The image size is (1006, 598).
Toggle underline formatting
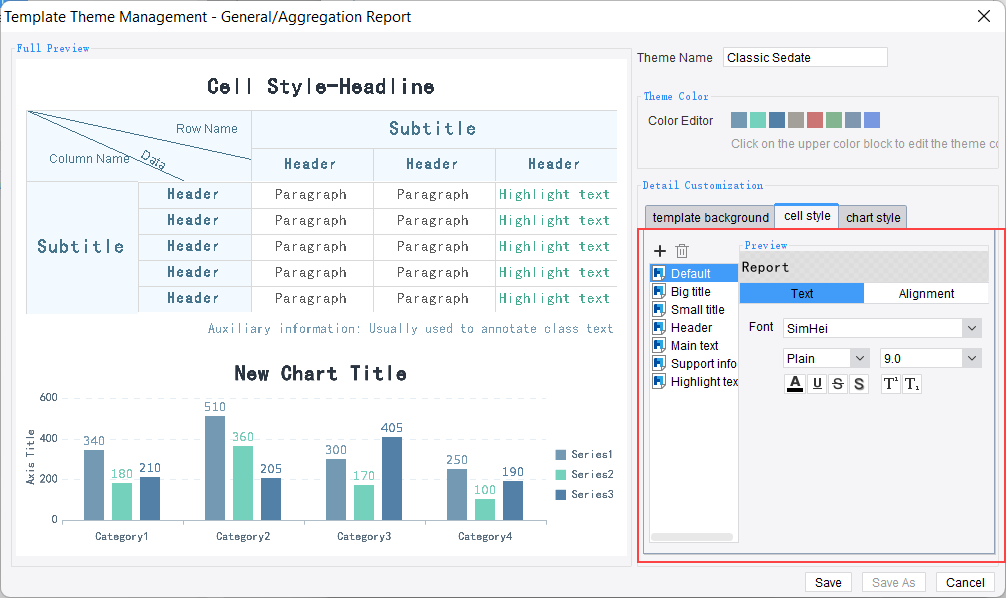tap(817, 384)
